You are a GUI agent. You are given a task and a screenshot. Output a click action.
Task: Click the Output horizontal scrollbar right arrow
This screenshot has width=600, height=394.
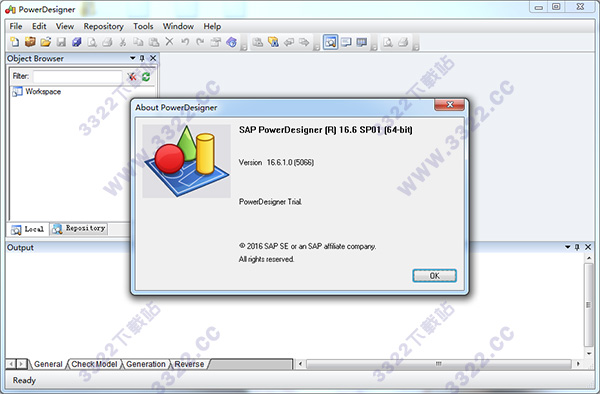tap(577, 364)
